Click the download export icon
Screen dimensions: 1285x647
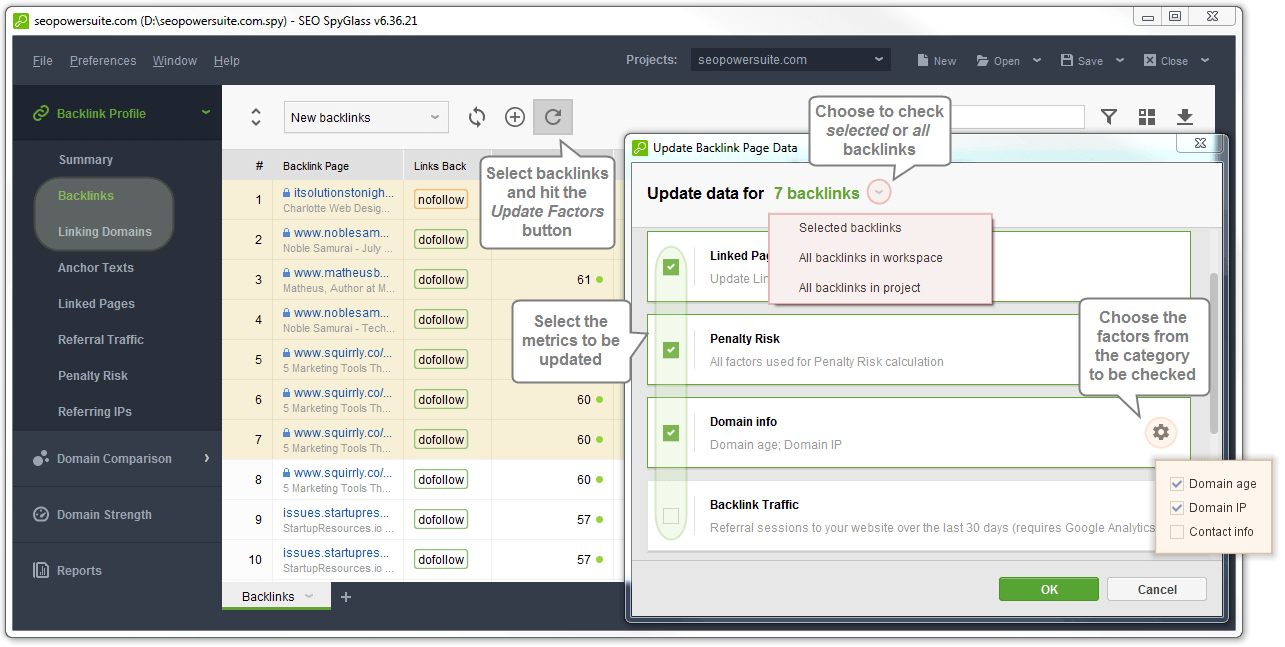1185,117
